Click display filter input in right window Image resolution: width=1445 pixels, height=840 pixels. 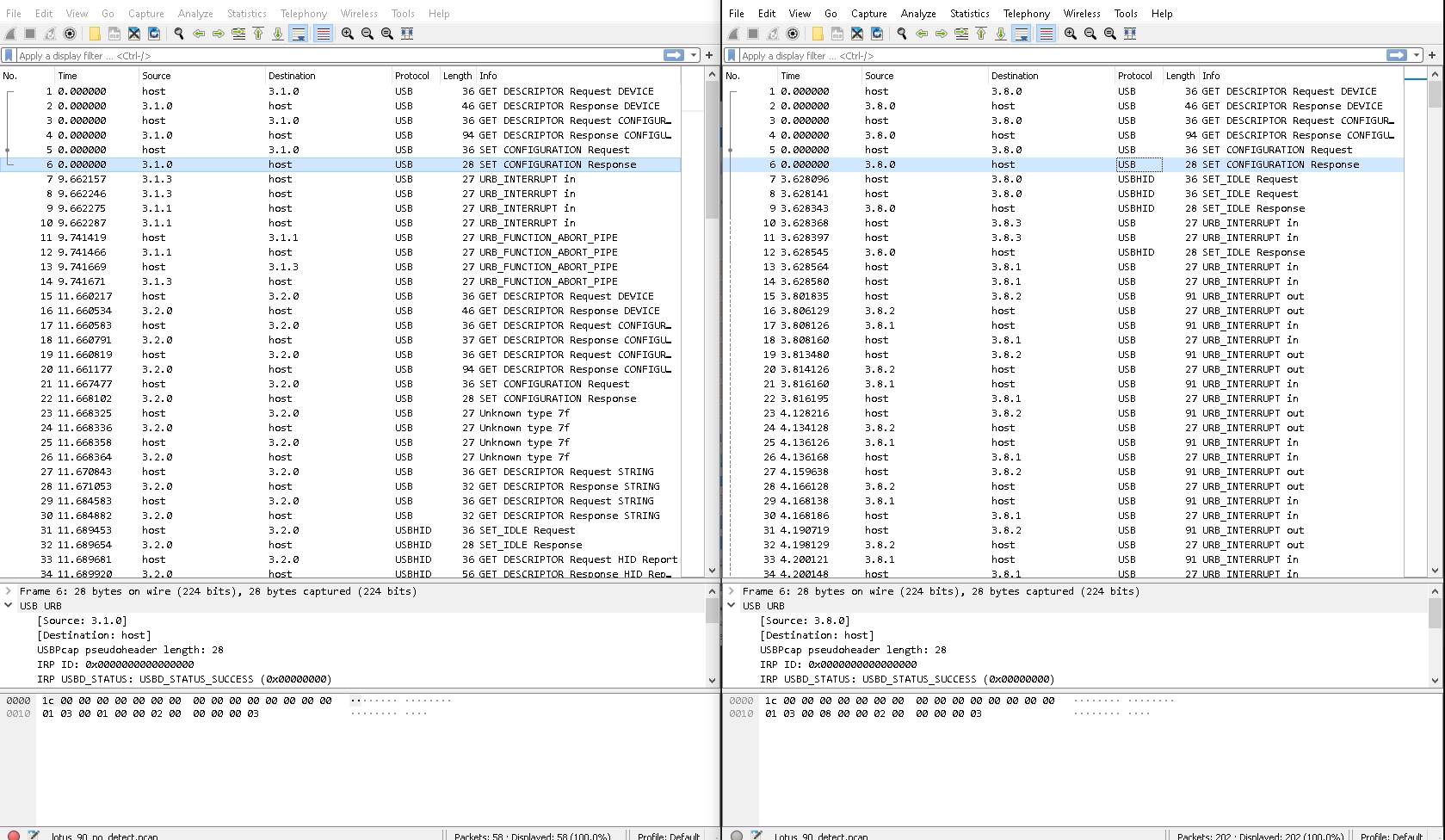1063,55
